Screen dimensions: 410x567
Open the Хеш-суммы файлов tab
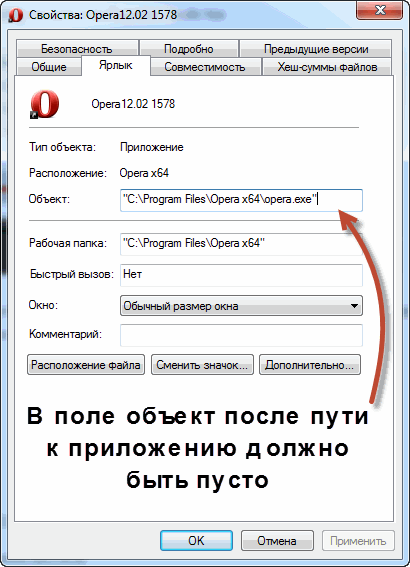[x=327, y=67]
